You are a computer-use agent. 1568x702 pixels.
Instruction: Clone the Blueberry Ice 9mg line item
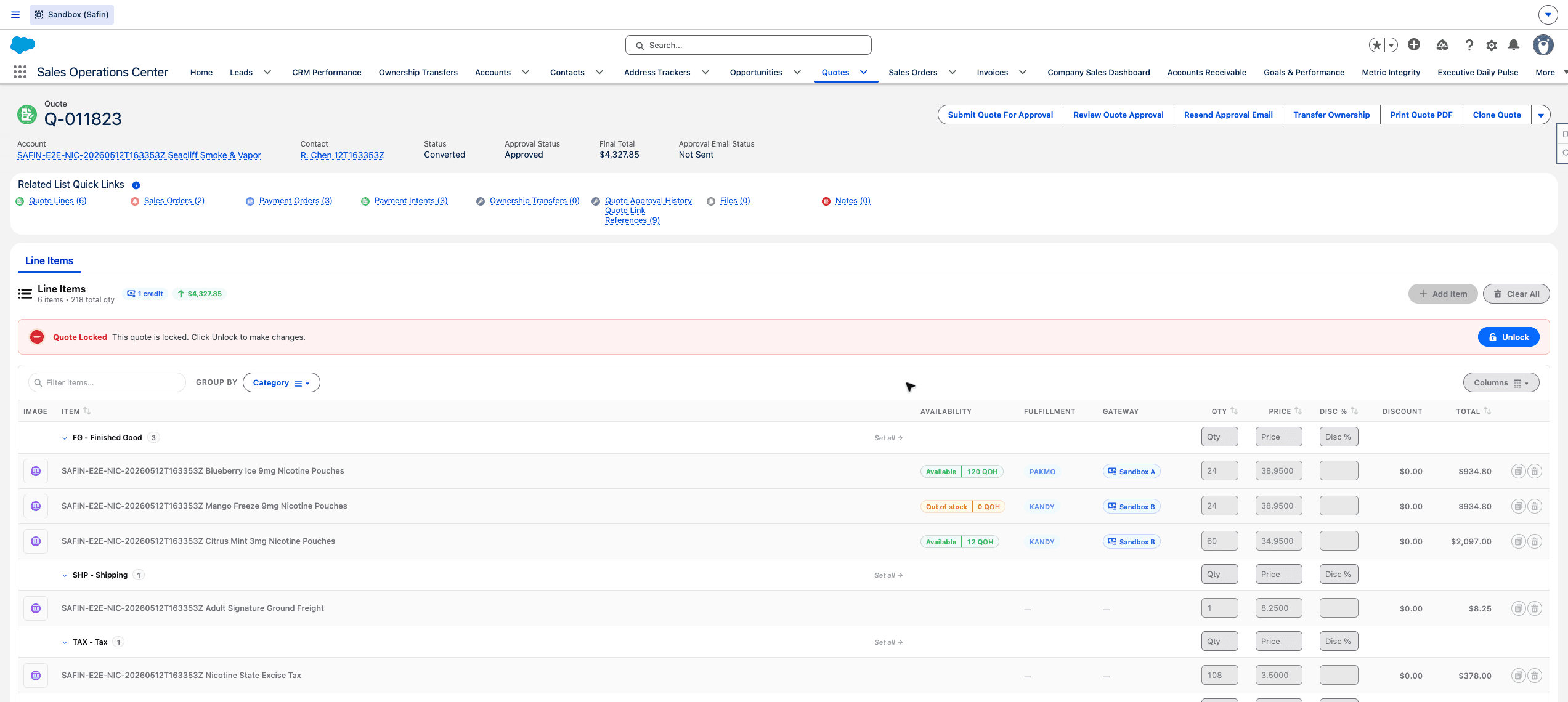click(1519, 471)
